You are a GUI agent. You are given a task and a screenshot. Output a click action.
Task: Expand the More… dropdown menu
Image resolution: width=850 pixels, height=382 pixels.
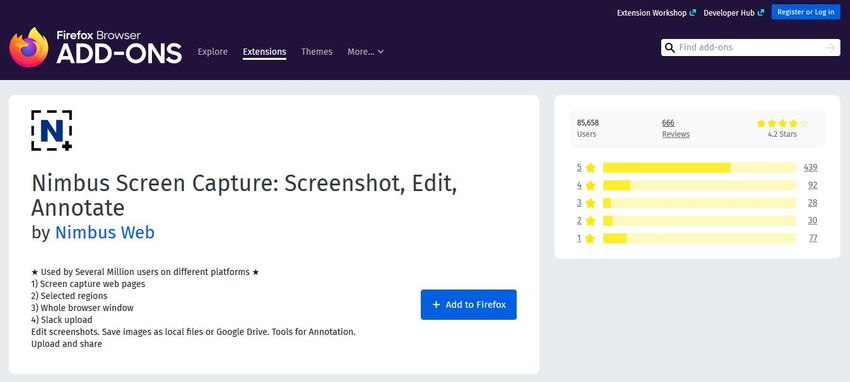(365, 51)
